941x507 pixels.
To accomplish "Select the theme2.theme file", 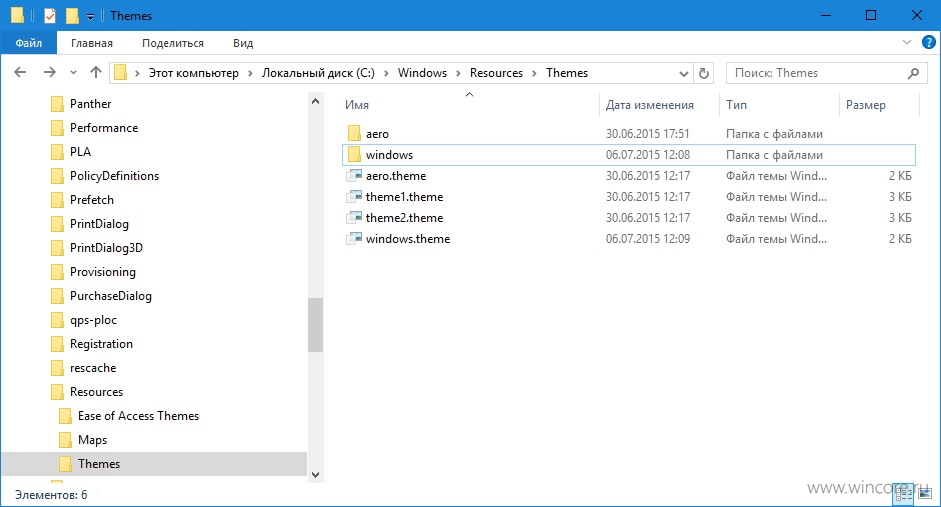I will 628,218.
